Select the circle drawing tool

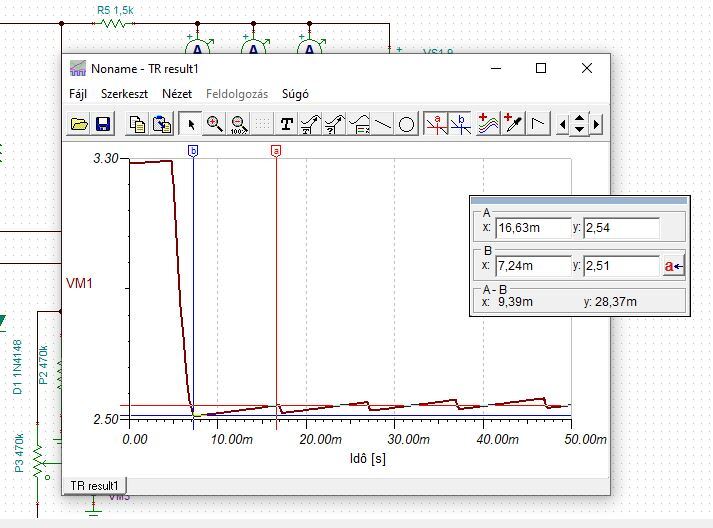406,124
